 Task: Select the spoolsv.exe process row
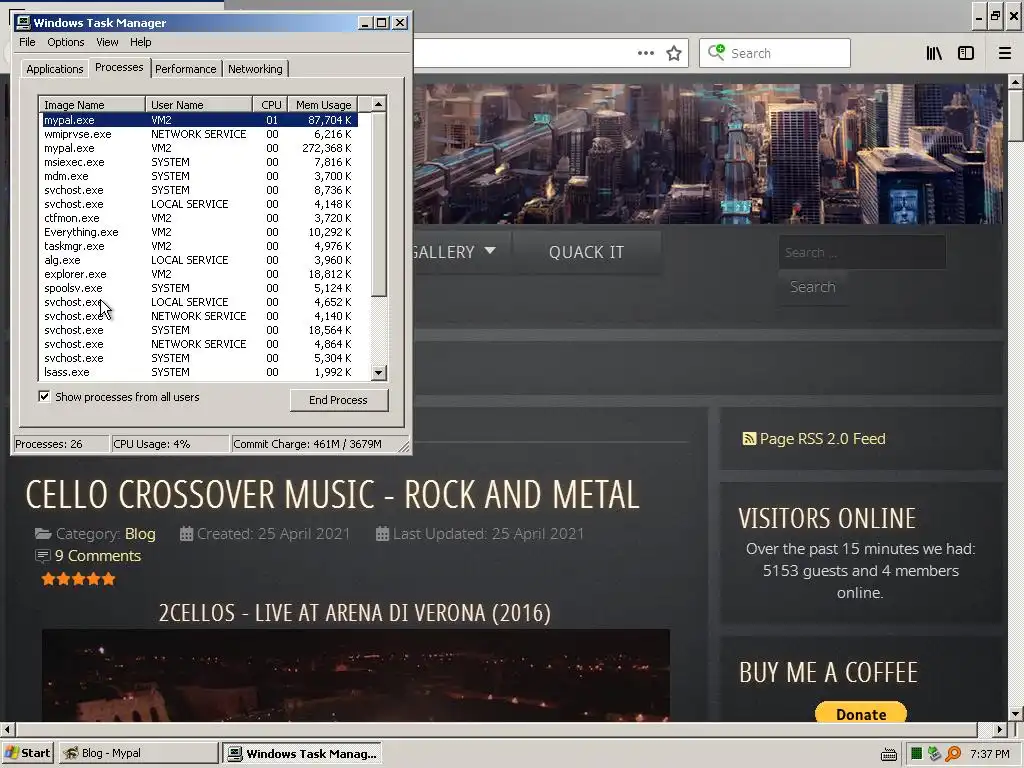click(x=200, y=288)
